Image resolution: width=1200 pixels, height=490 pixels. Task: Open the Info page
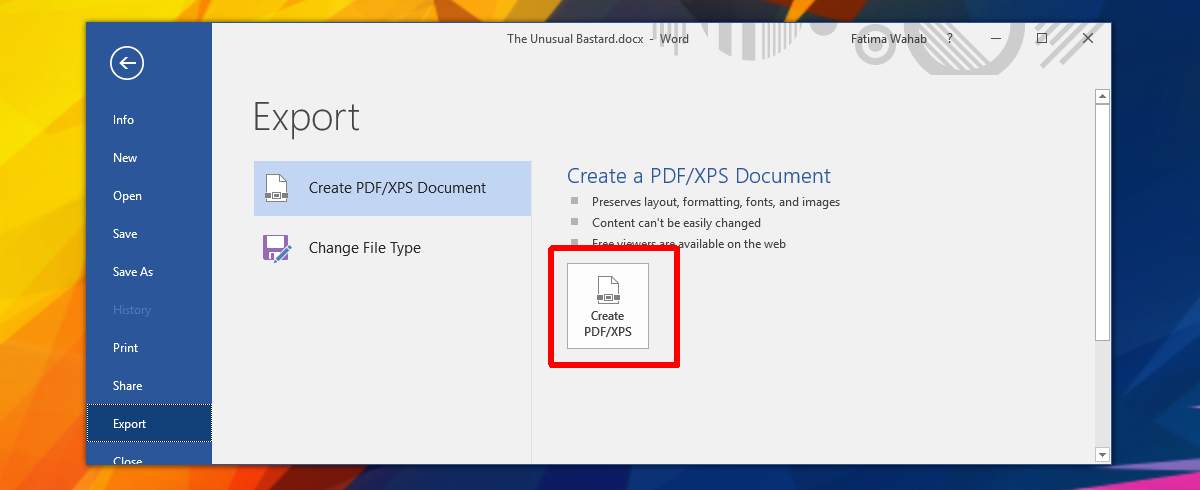149,120
